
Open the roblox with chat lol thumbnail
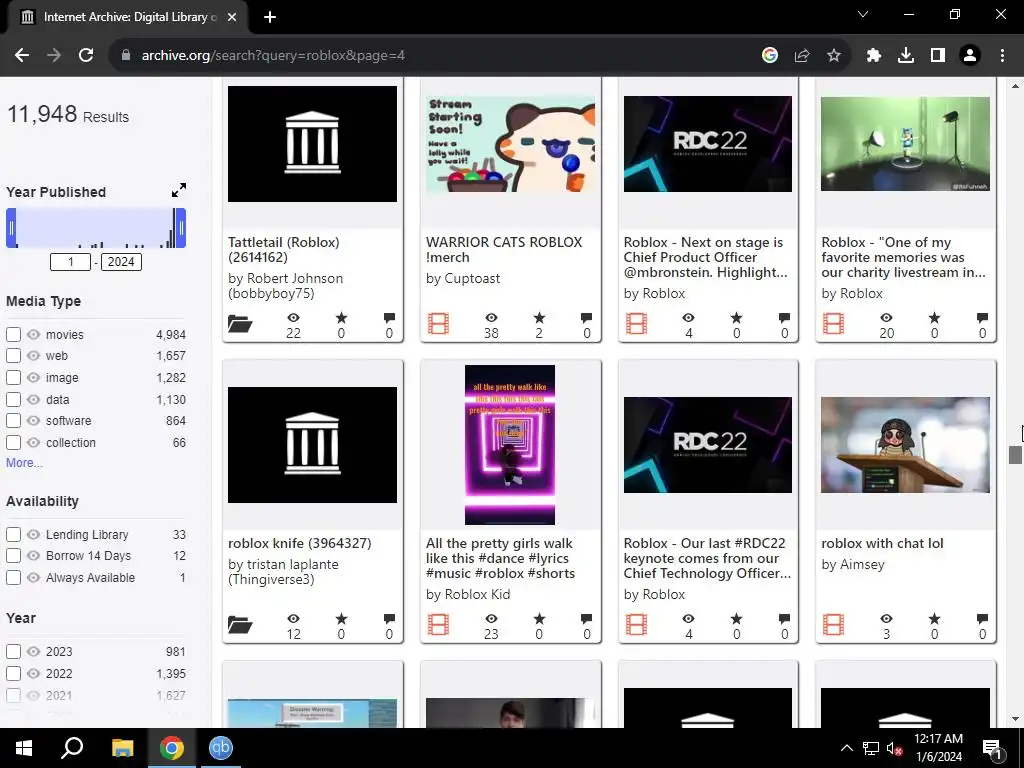point(905,445)
